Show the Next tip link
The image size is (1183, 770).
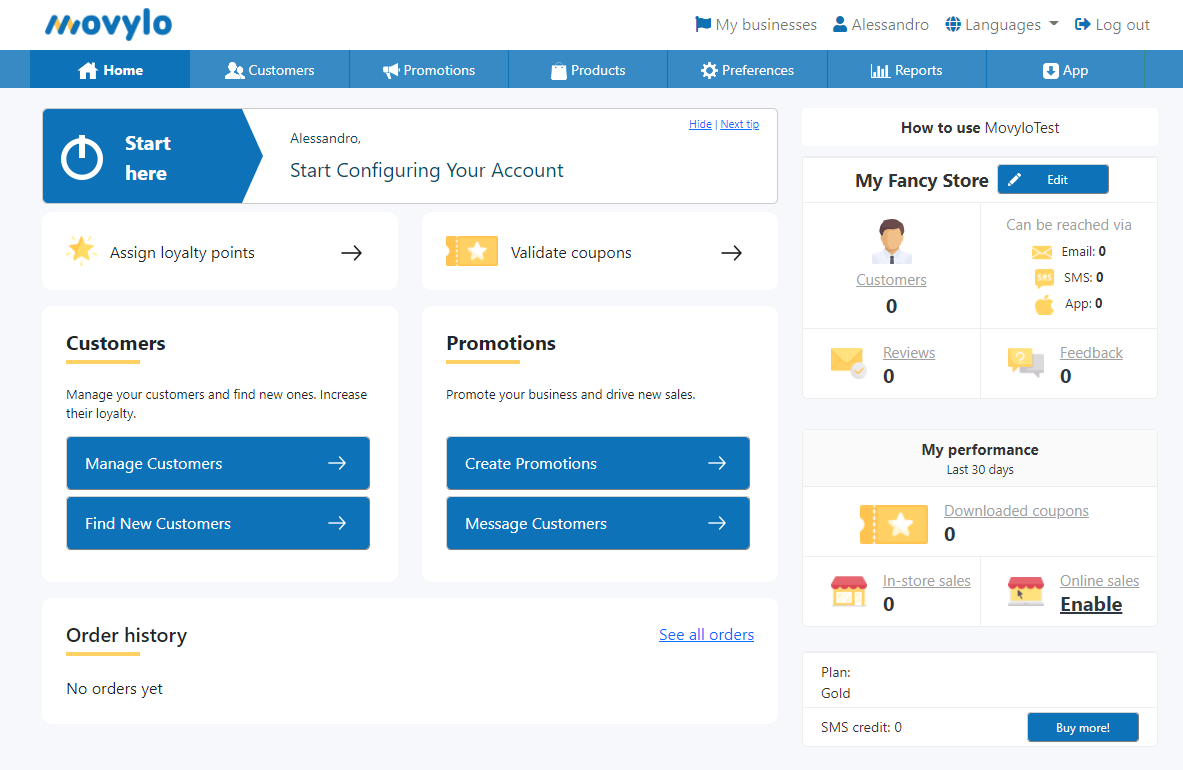pos(739,124)
